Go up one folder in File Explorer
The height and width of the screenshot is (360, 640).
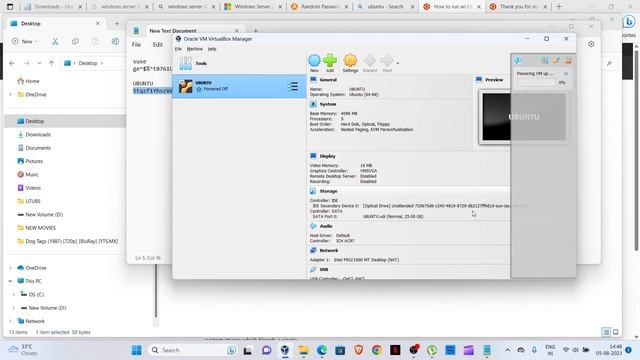tap(51, 63)
